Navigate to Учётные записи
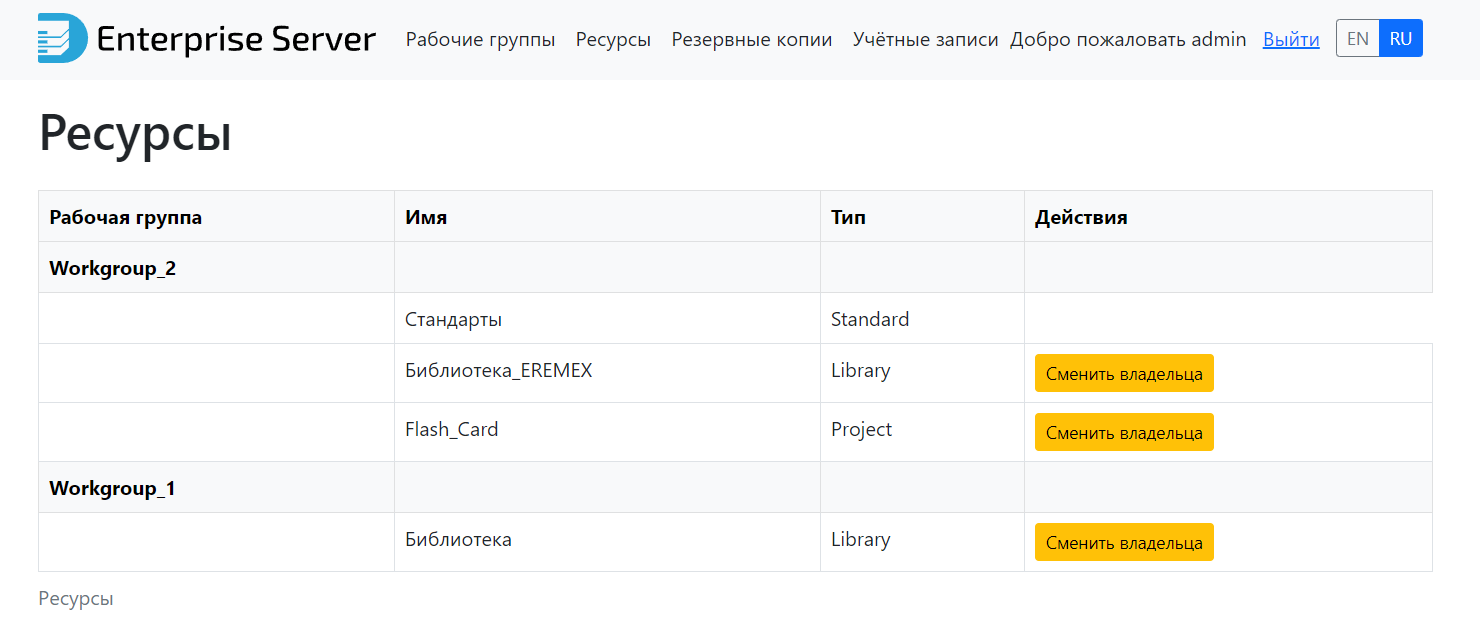Viewport: 1480px width, 627px height. 925,40
